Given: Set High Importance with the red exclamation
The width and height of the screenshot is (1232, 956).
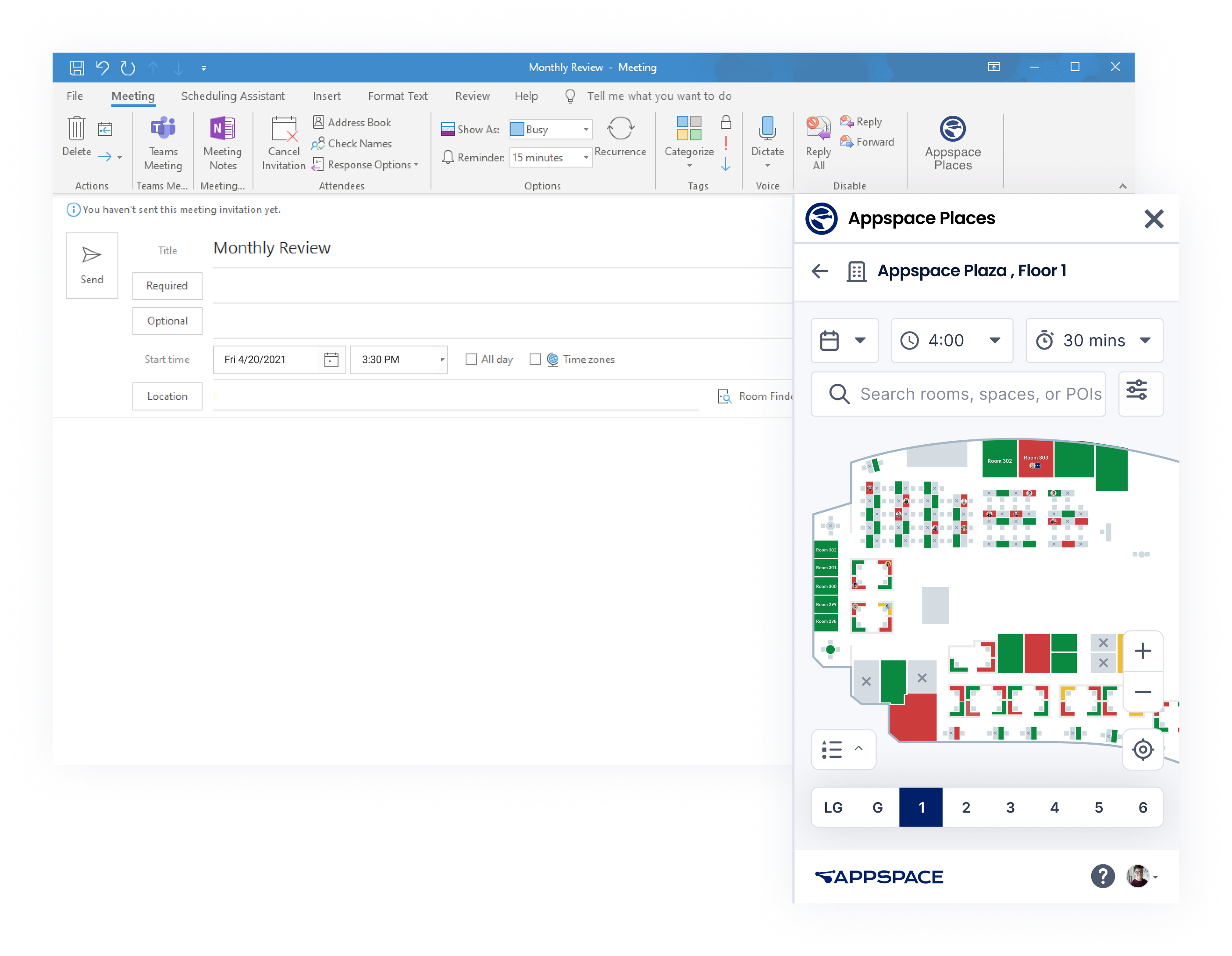Looking at the screenshot, I should [726, 143].
